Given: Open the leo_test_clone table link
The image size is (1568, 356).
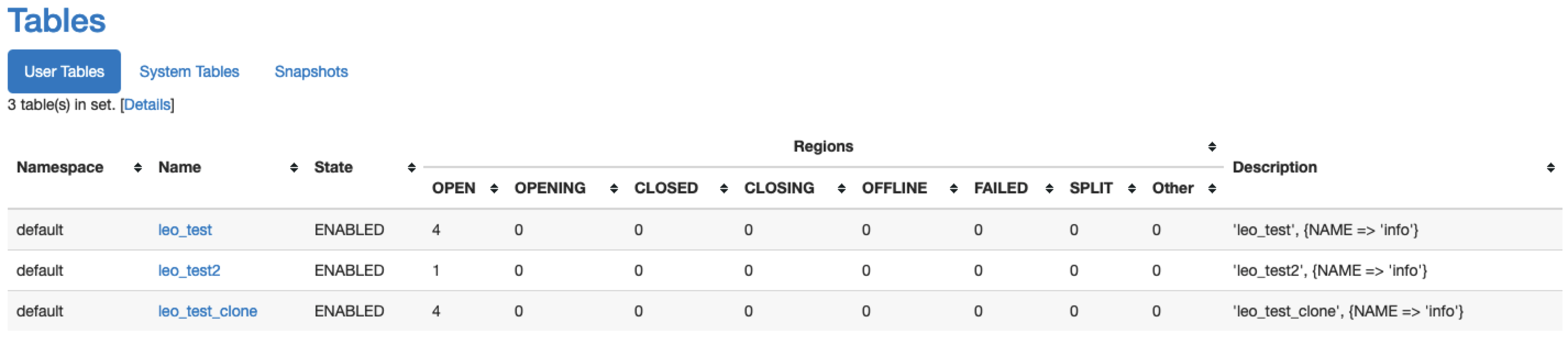Looking at the screenshot, I should coord(208,311).
